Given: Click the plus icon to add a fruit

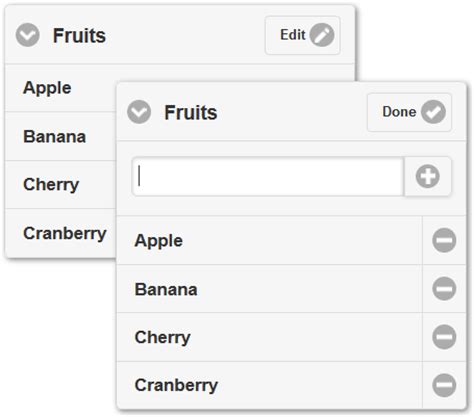Looking at the screenshot, I should click(x=428, y=176).
